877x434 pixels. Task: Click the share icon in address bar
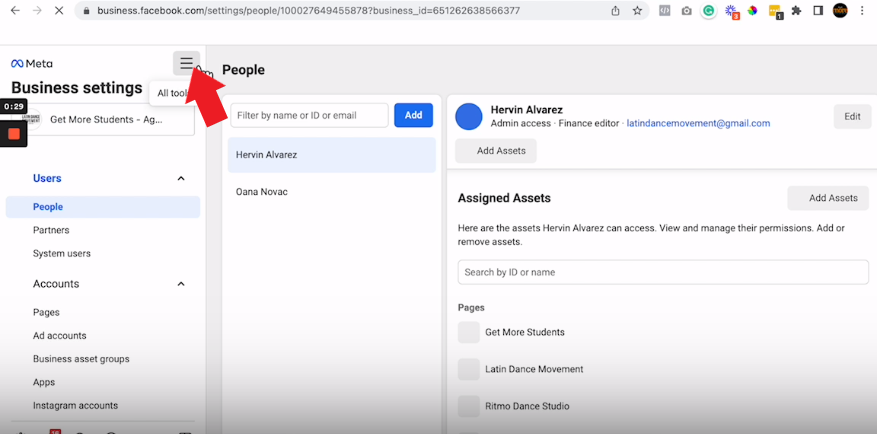click(615, 11)
